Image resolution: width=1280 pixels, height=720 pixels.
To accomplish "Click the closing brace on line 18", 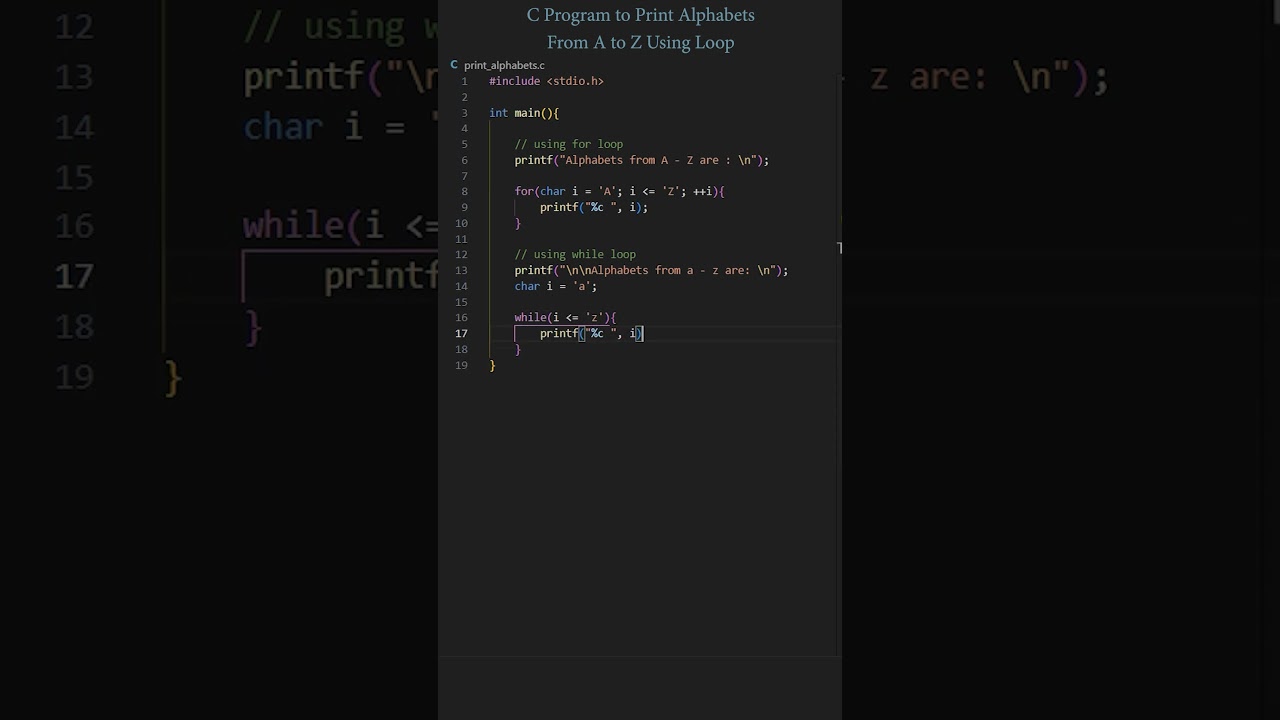I will pos(518,349).
